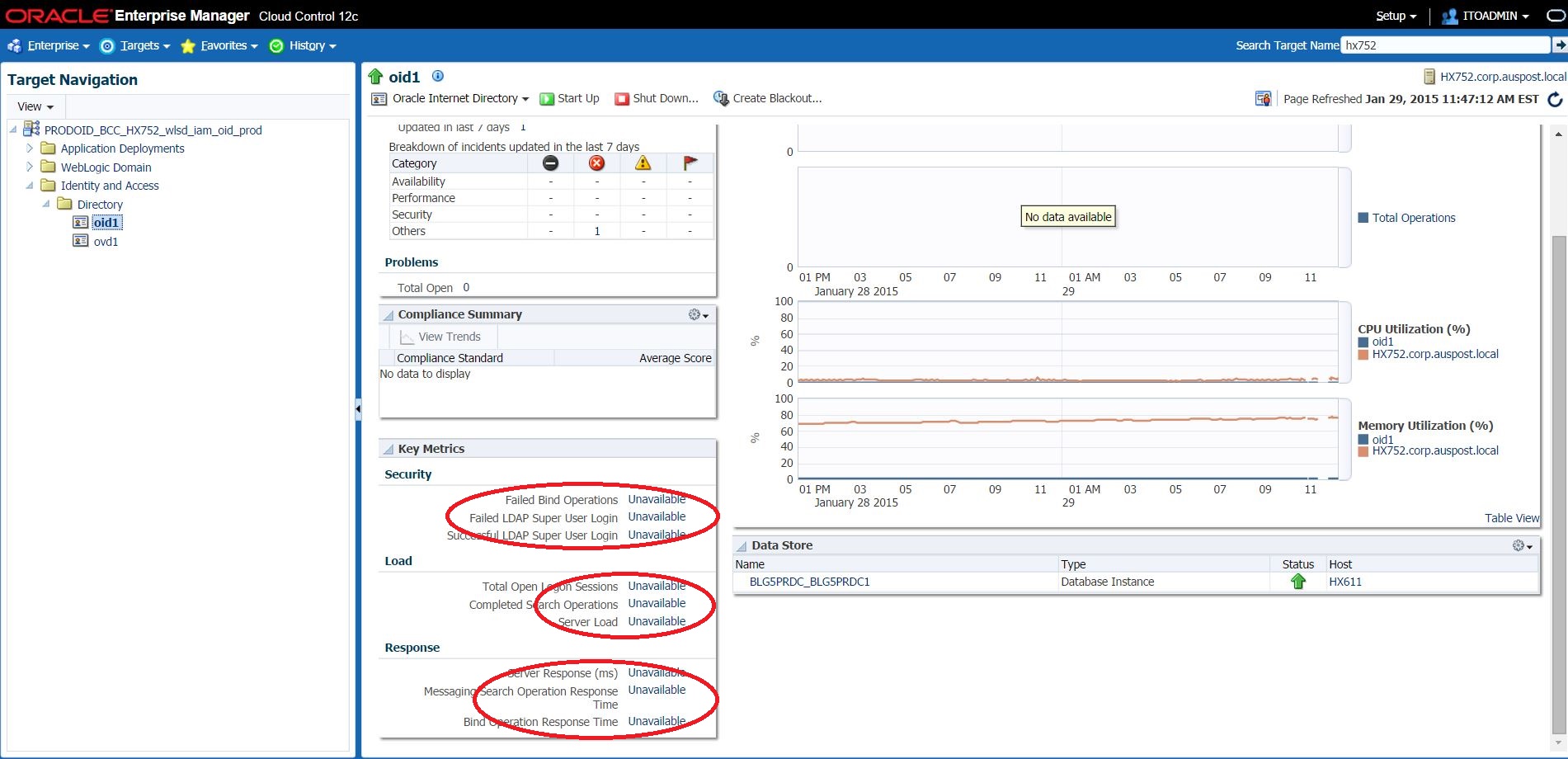Click the Data Store gear options icon
Image resolution: width=1568 pixels, height=759 pixels.
tap(1522, 545)
